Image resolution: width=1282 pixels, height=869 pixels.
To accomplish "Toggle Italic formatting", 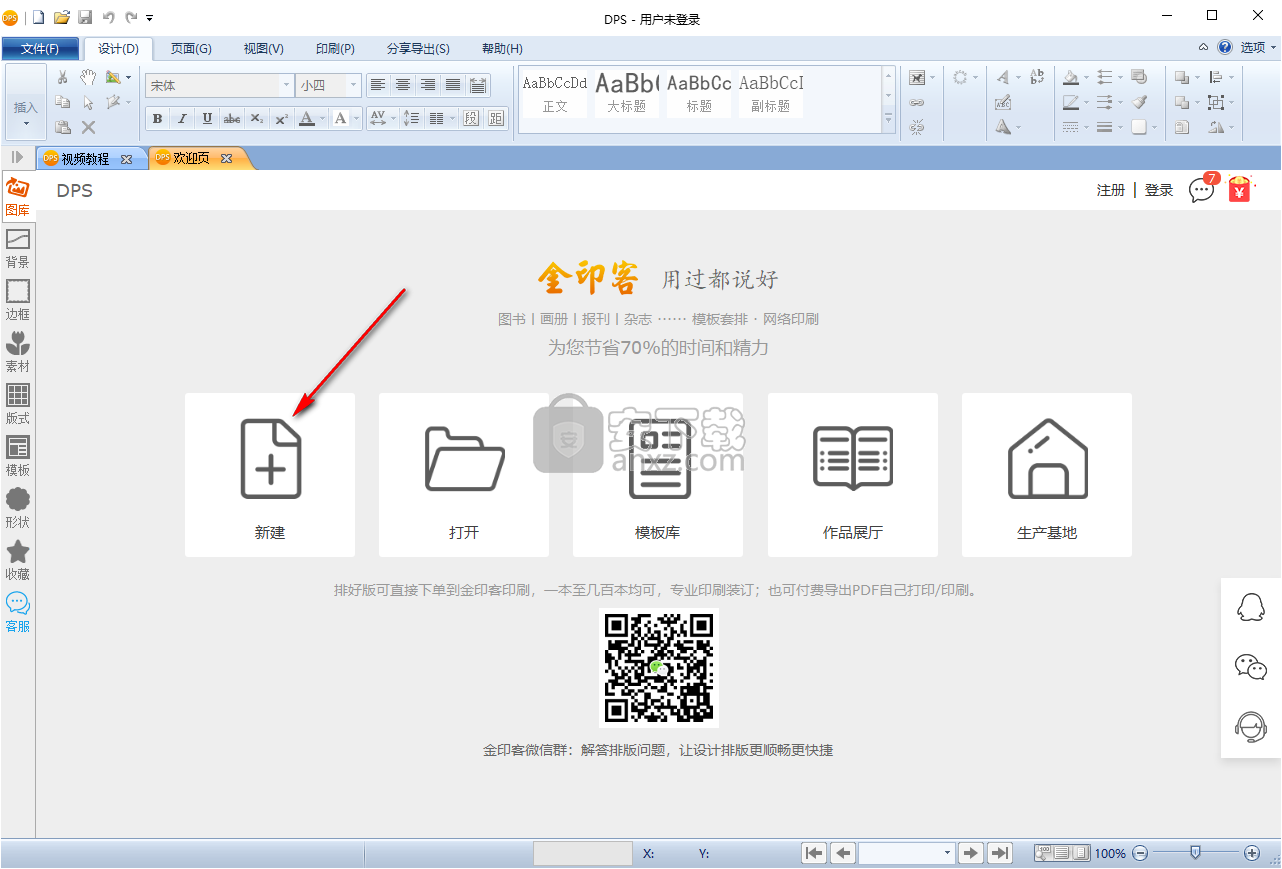I will (182, 118).
